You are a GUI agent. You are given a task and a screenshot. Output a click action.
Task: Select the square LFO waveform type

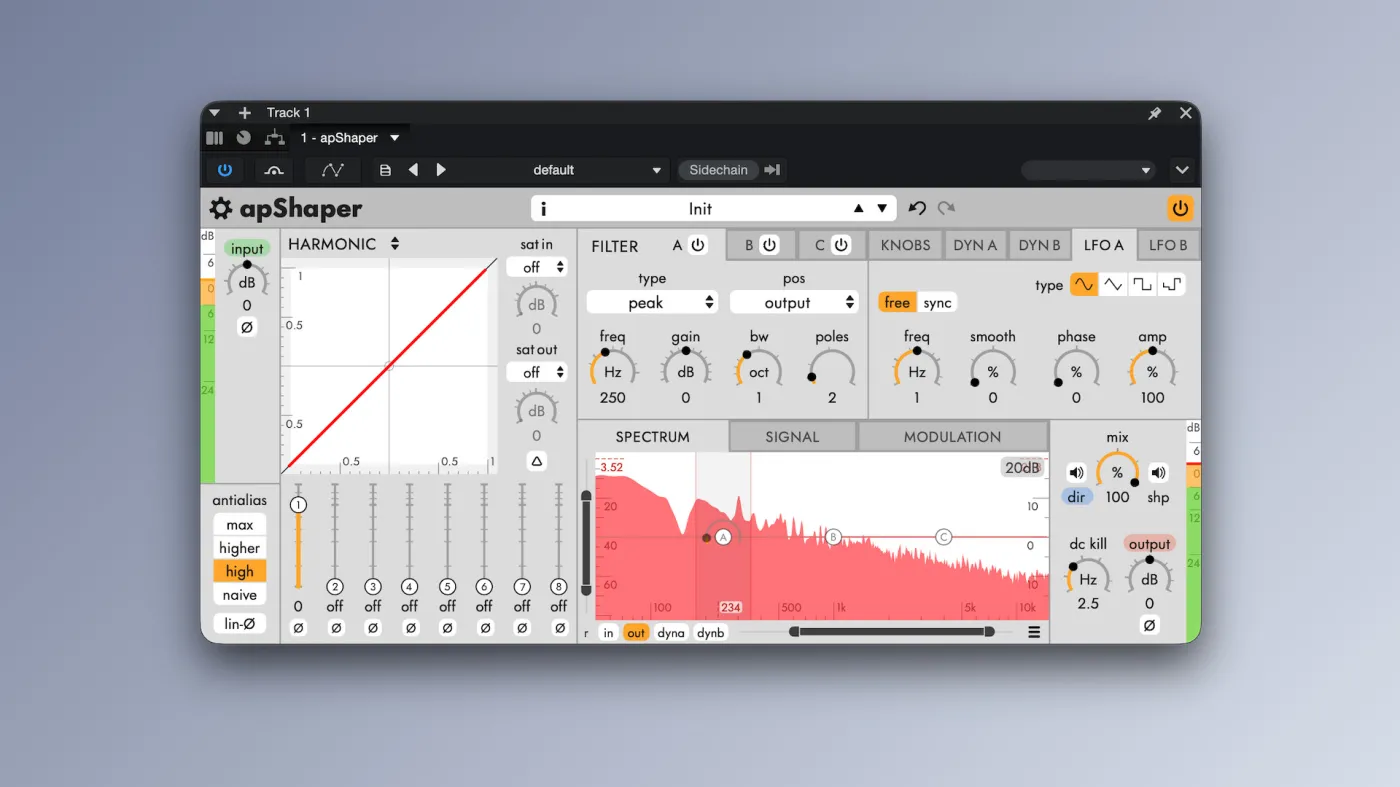pyautogui.click(x=1142, y=285)
